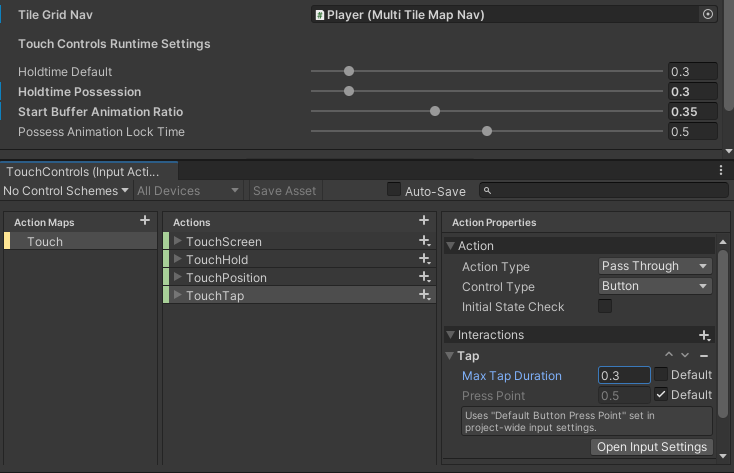
Task: Select the TouchScreen action row
Action: pyautogui.click(x=300, y=241)
